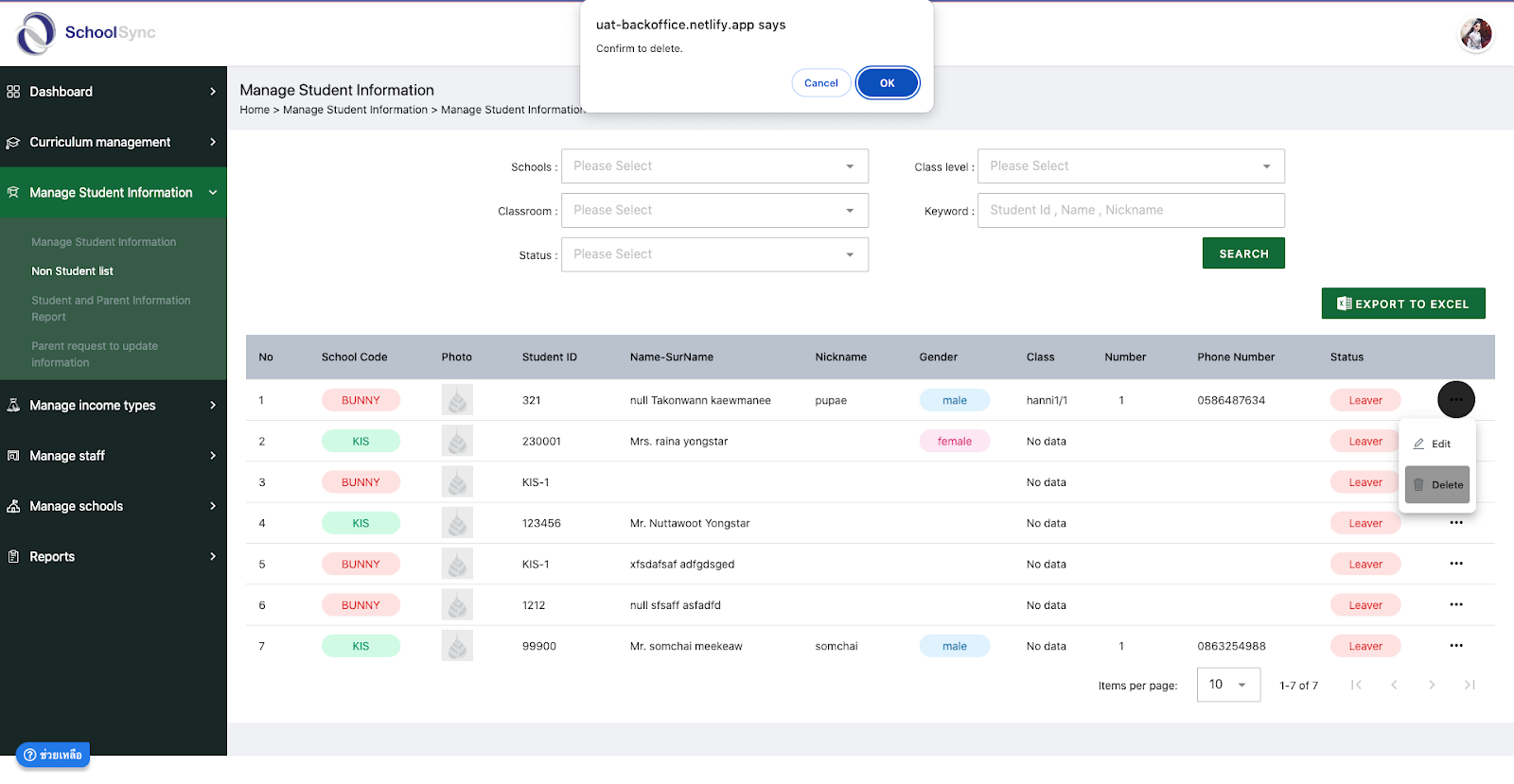Open Parent request to update information
This screenshot has height=784, width=1514.
95,355
